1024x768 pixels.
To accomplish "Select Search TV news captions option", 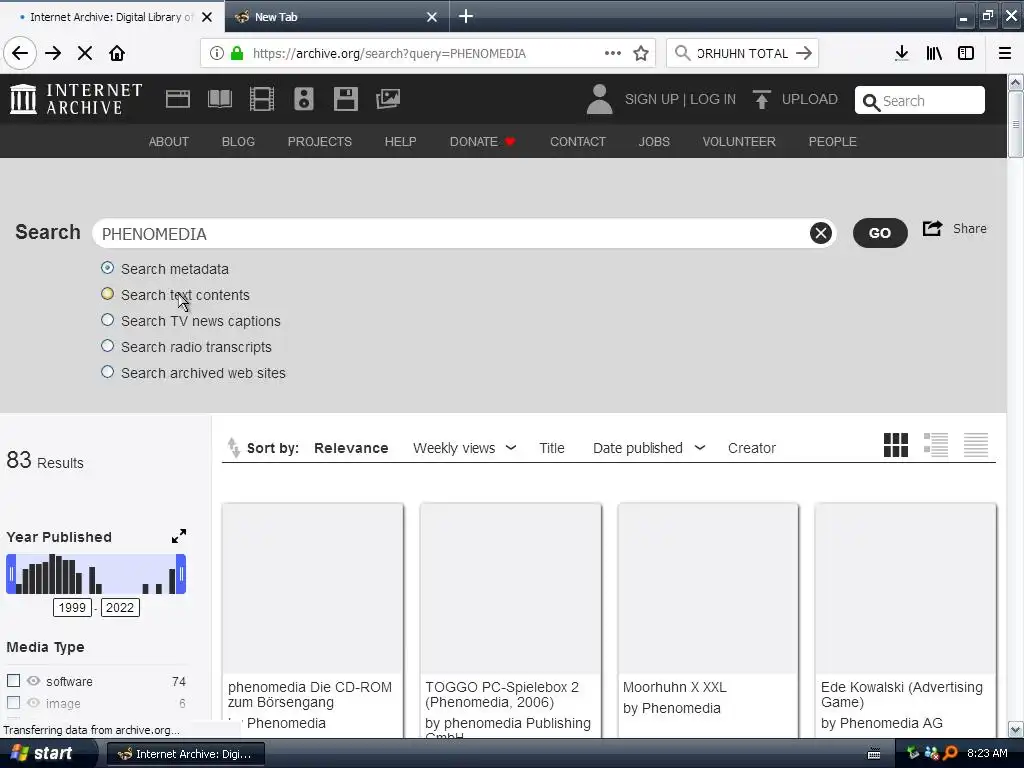I will click(x=108, y=320).
